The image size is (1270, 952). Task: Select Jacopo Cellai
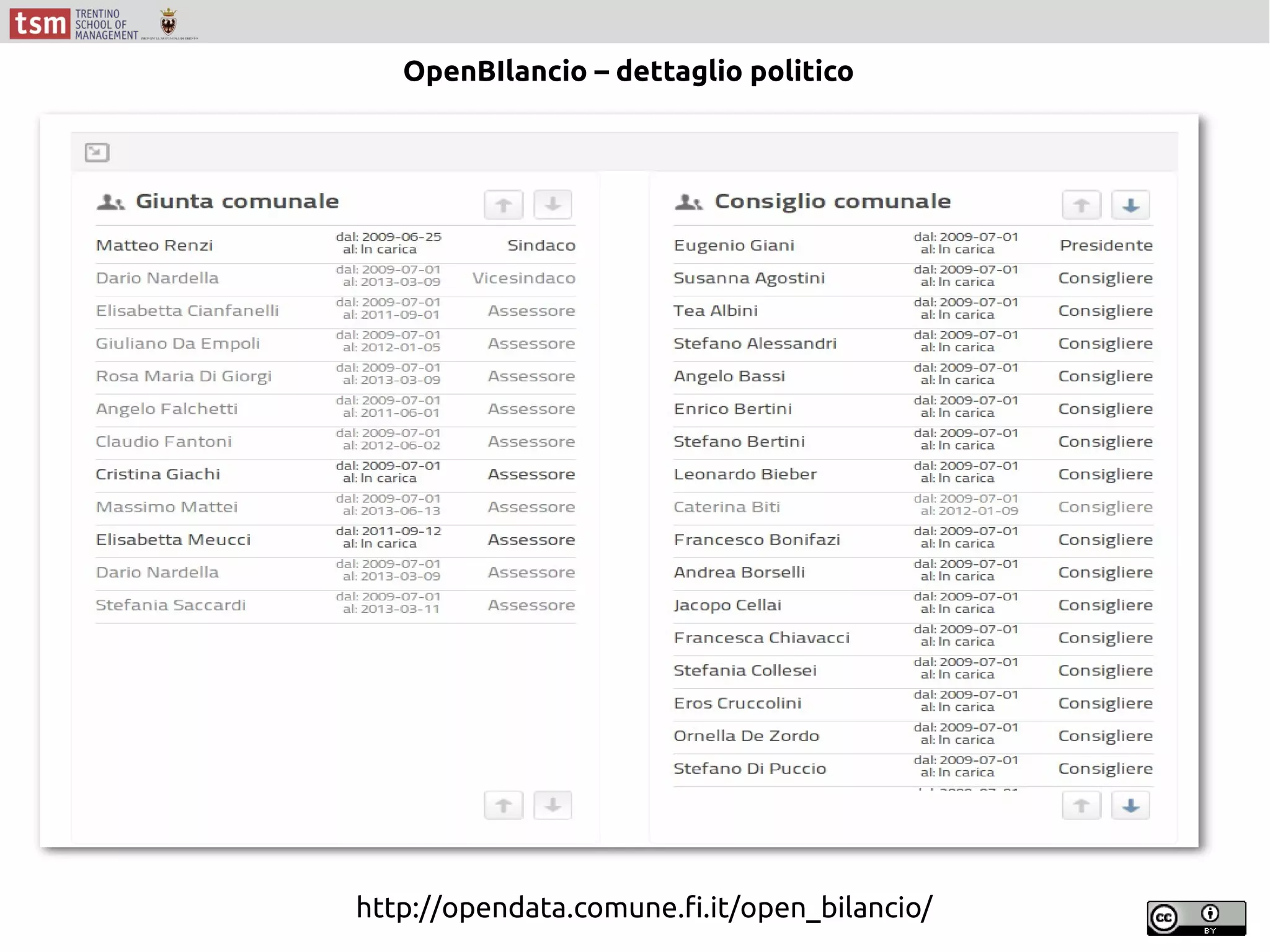point(727,606)
